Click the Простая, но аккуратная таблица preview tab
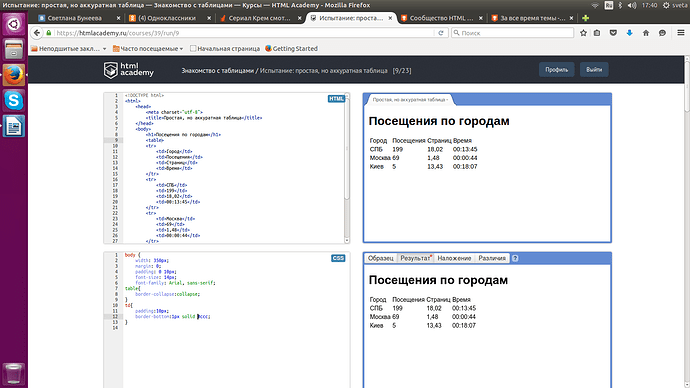 click(410, 100)
